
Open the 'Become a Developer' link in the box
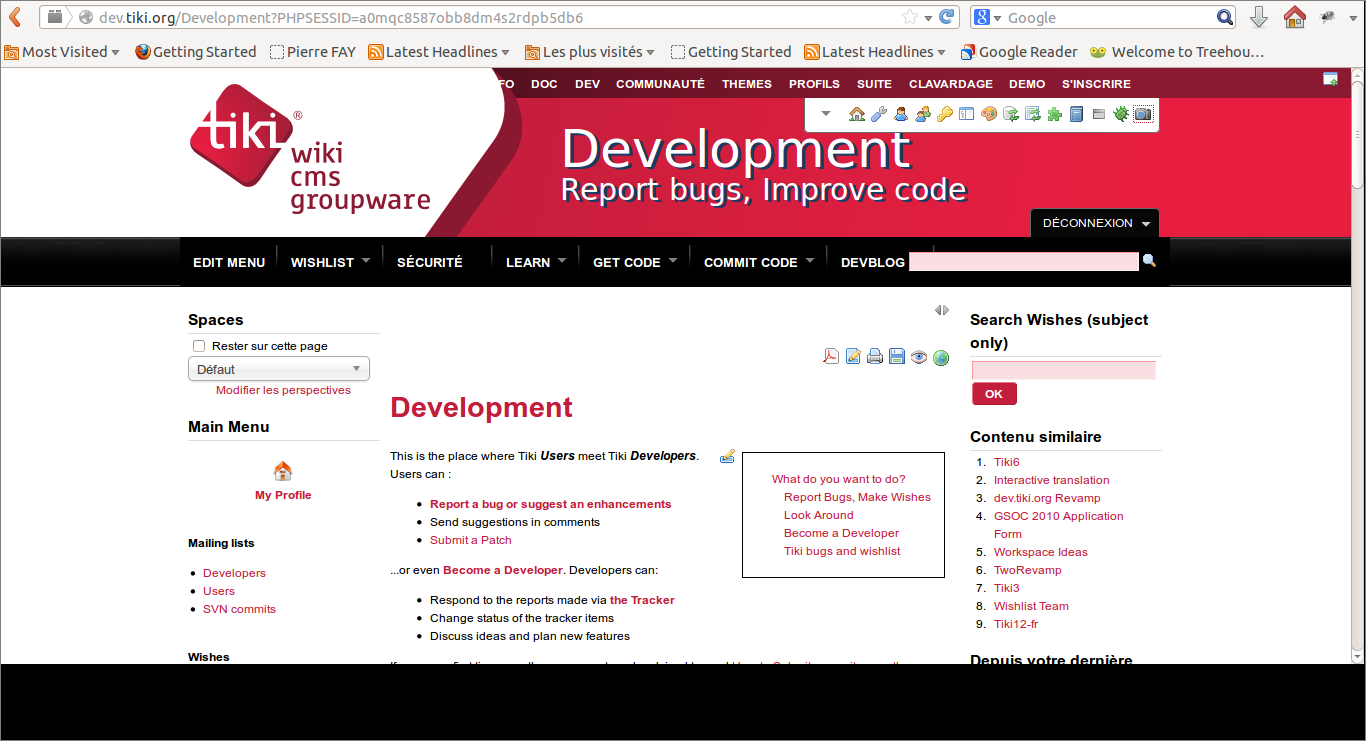pyautogui.click(x=841, y=533)
